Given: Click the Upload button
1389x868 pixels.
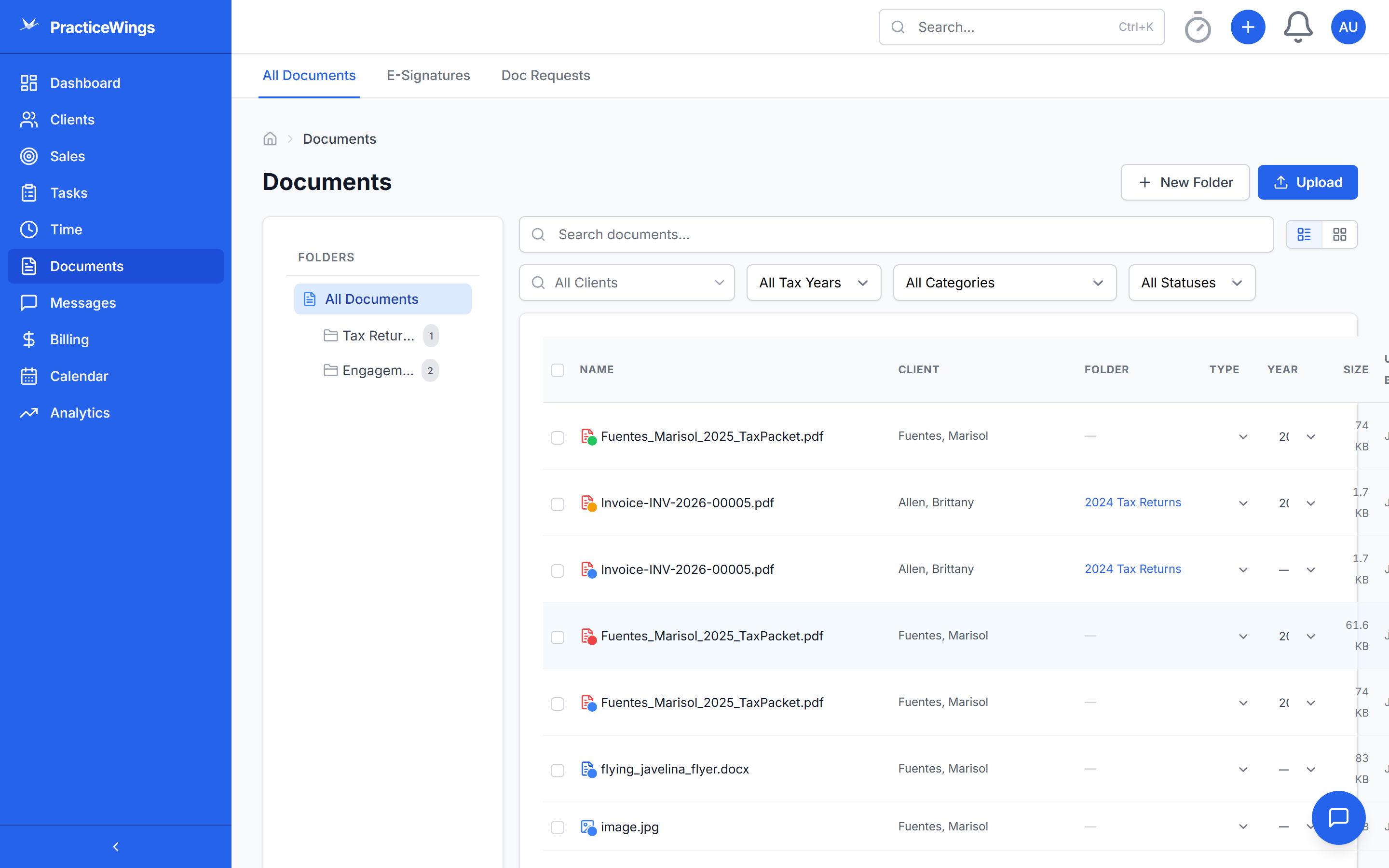Looking at the screenshot, I should click(1307, 182).
